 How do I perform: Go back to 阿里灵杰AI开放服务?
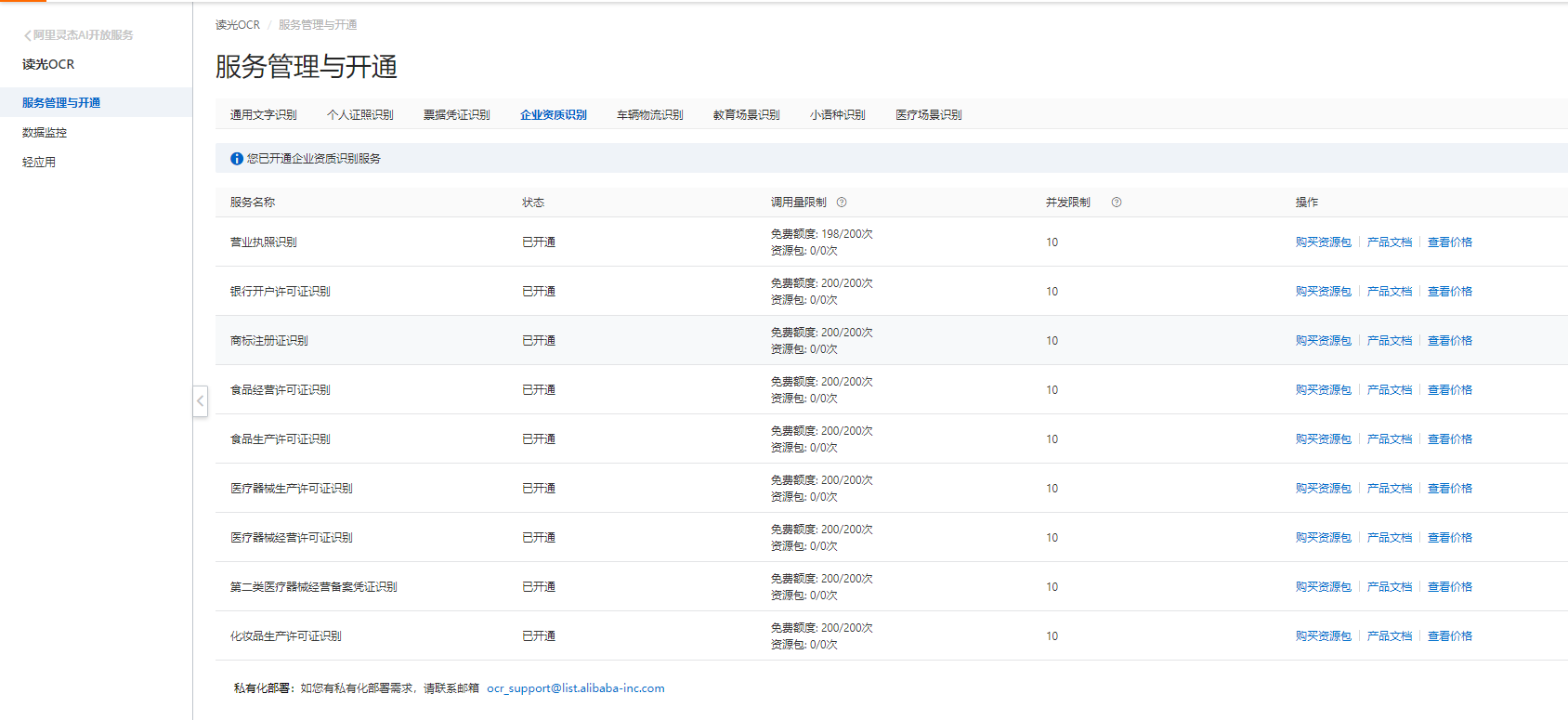coord(78,35)
